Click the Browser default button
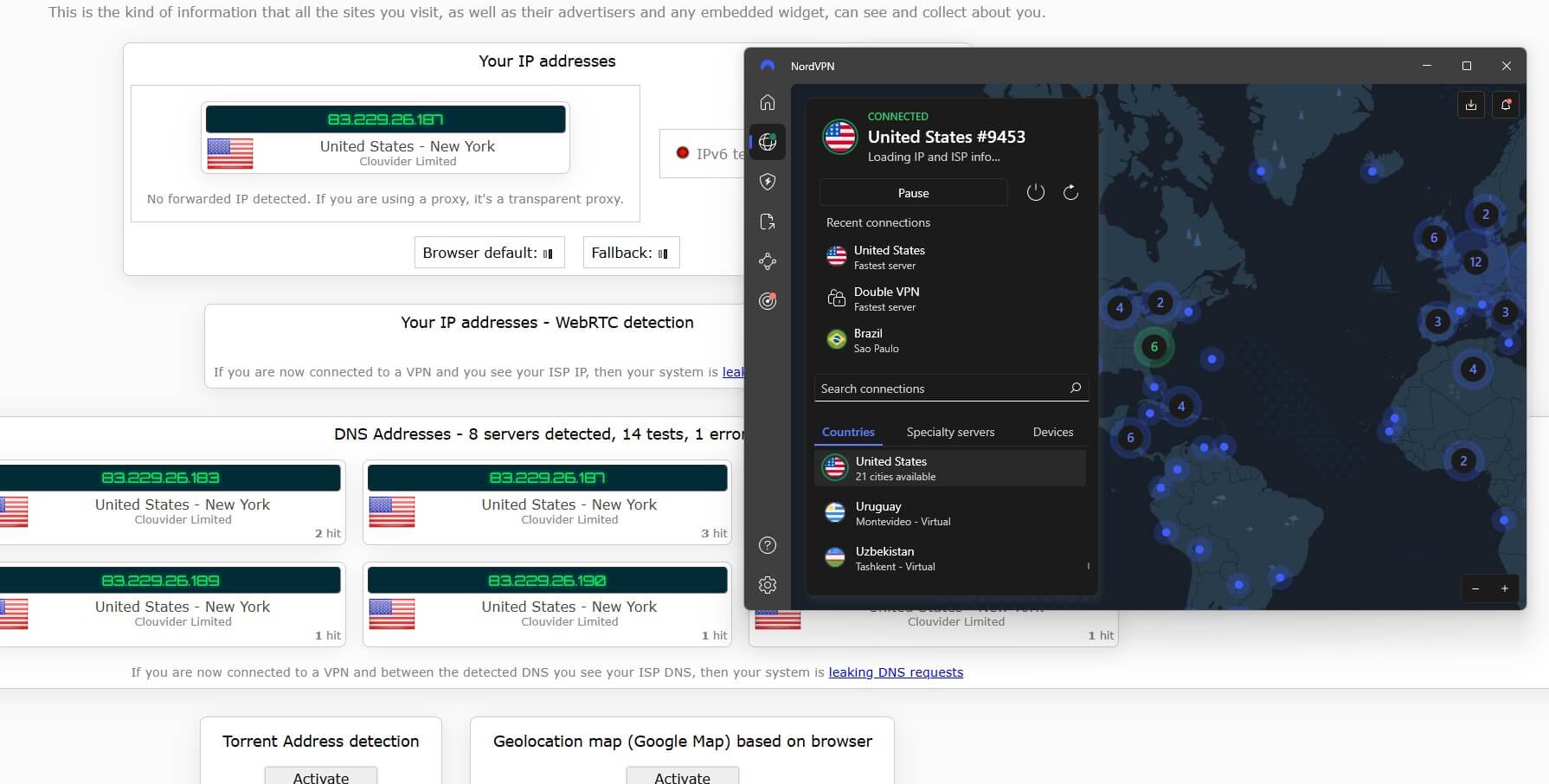The height and width of the screenshot is (784, 1549). click(489, 253)
